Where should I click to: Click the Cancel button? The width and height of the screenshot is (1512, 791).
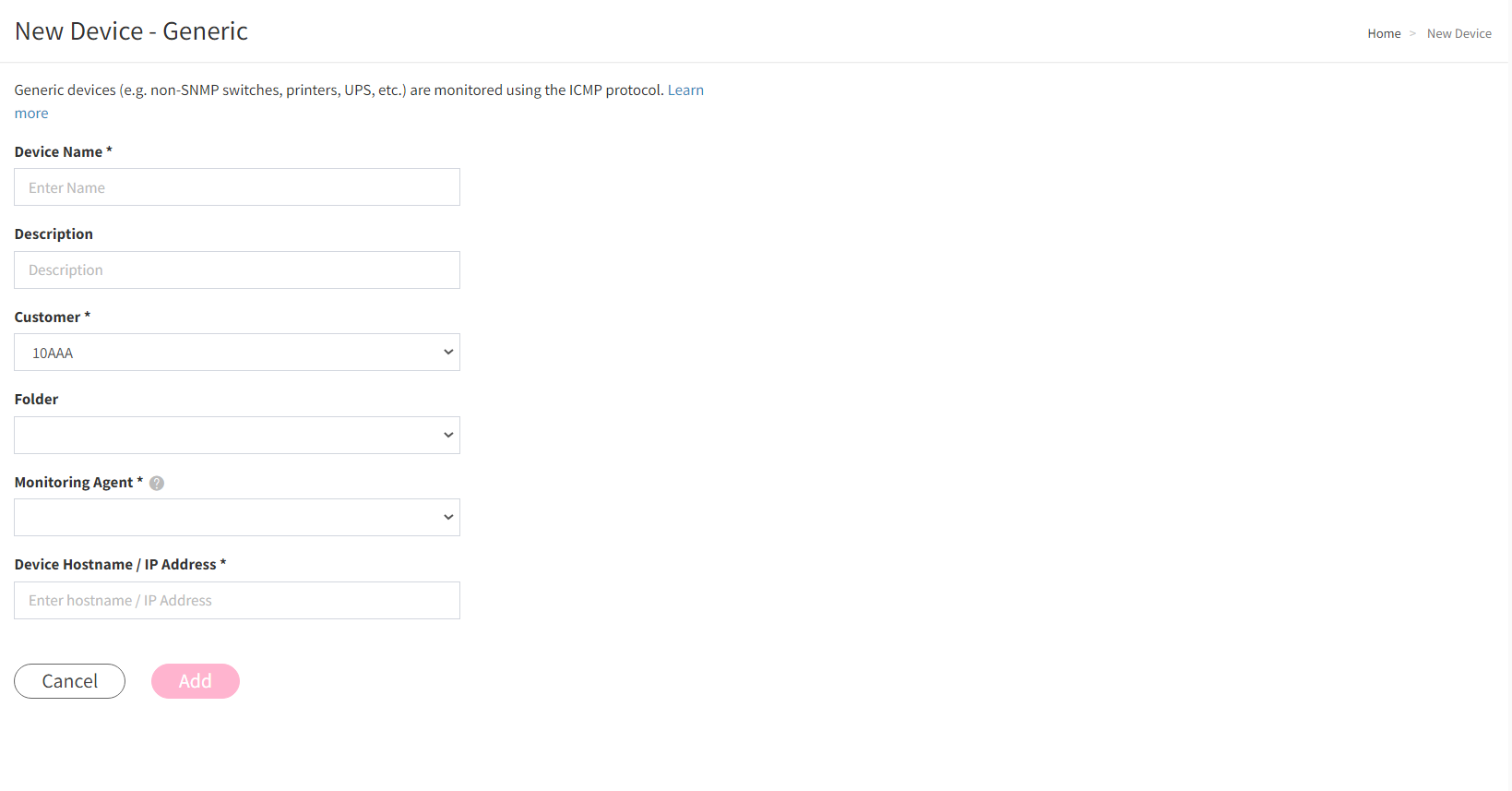pos(69,681)
